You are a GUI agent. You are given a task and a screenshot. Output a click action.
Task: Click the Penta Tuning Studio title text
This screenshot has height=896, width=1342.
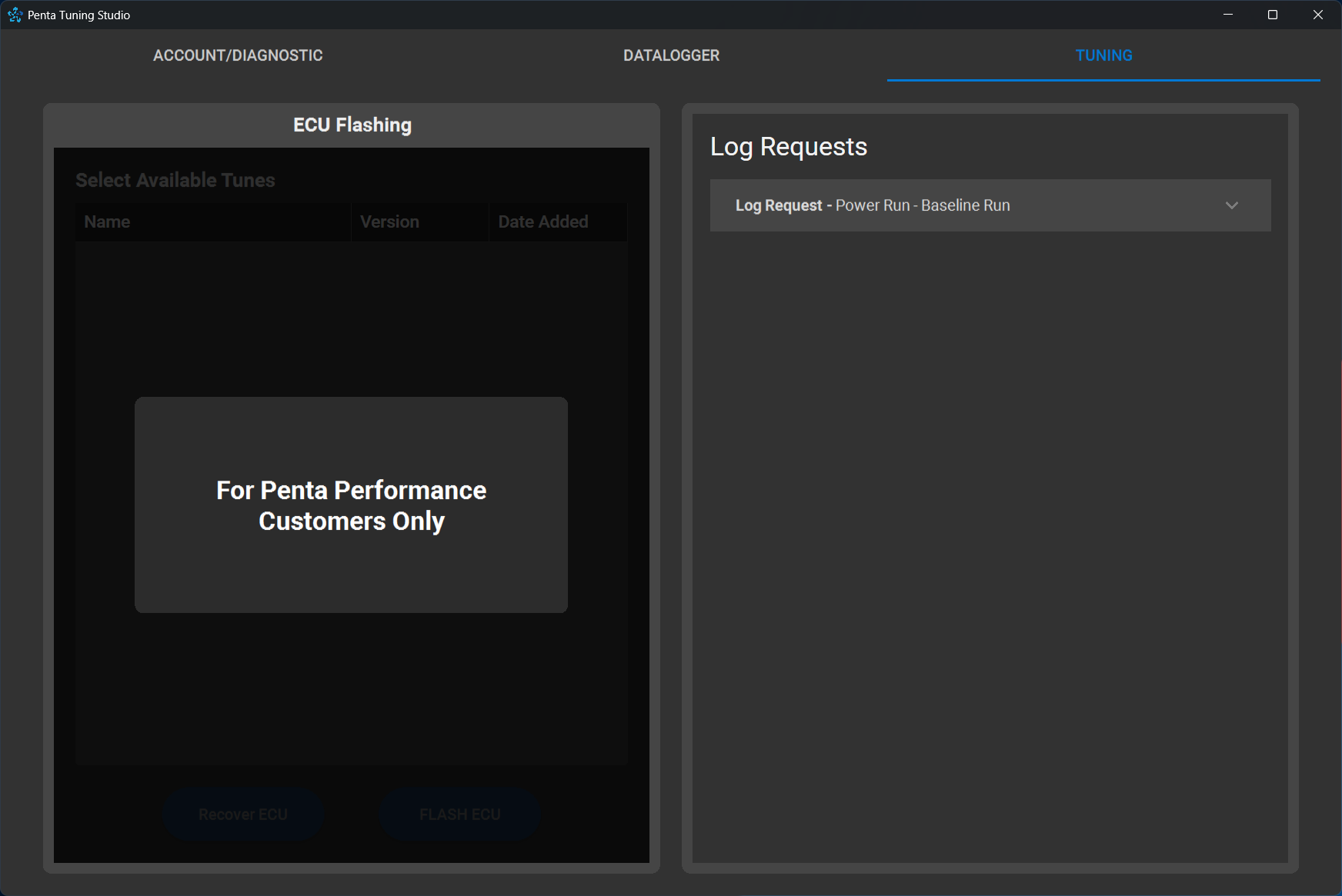[78, 15]
